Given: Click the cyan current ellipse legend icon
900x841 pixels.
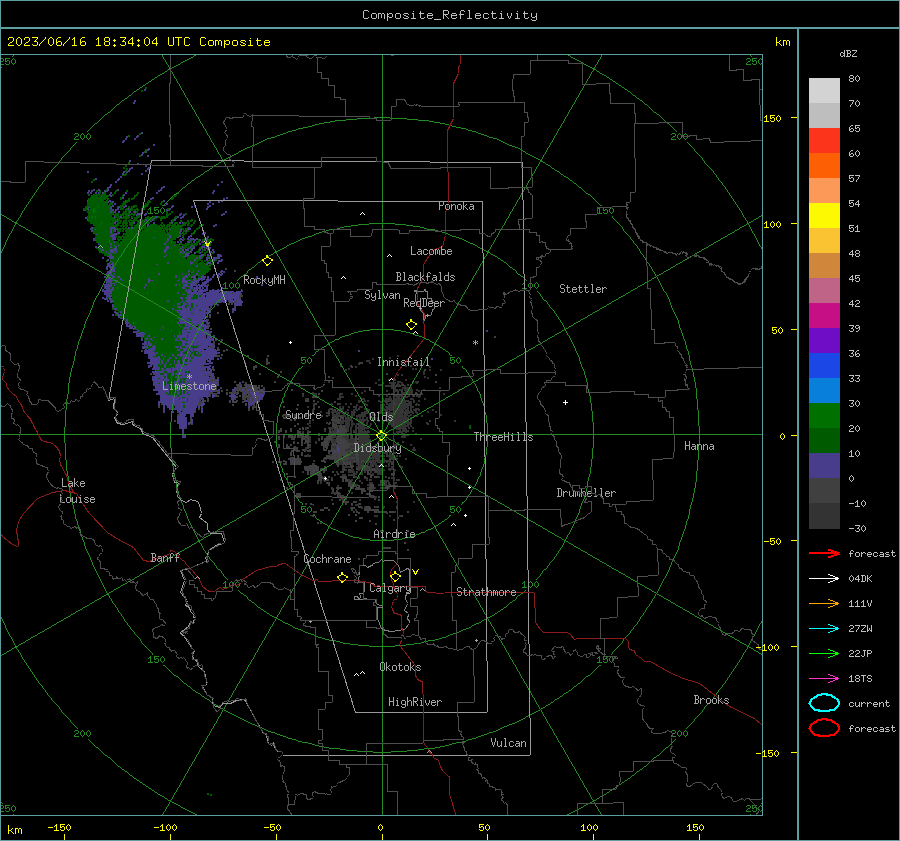Looking at the screenshot, I should pos(824,703).
